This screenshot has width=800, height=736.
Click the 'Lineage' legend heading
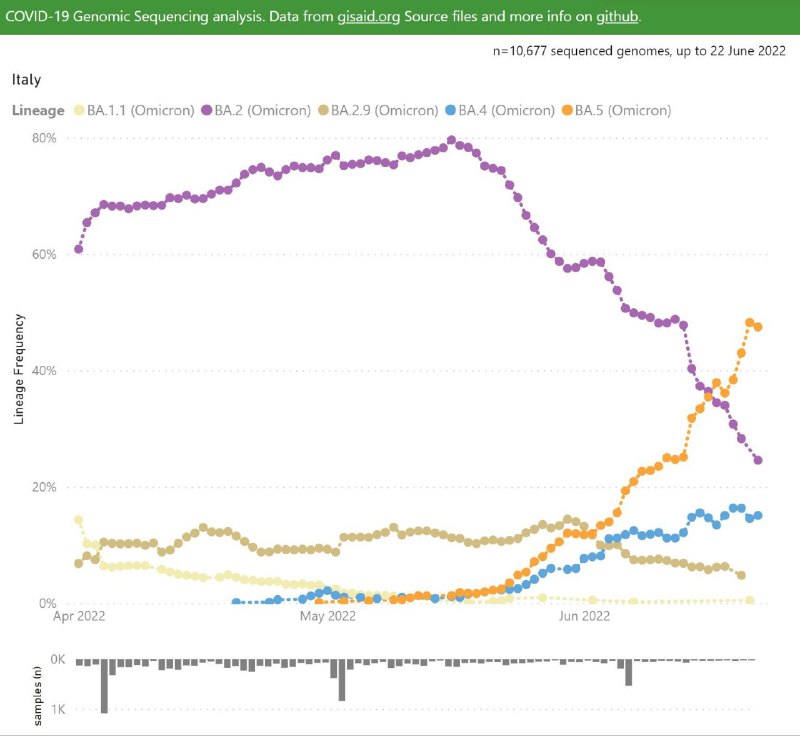pyautogui.click(x=38, y=110)
